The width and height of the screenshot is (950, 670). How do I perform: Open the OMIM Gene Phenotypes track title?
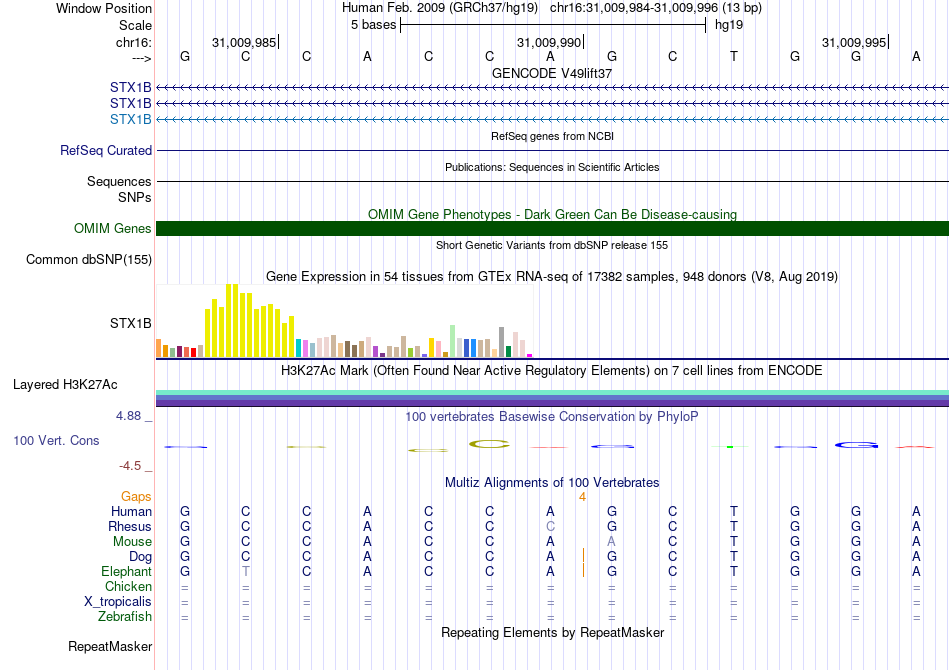pyautogui.click(x=552, y=214)
